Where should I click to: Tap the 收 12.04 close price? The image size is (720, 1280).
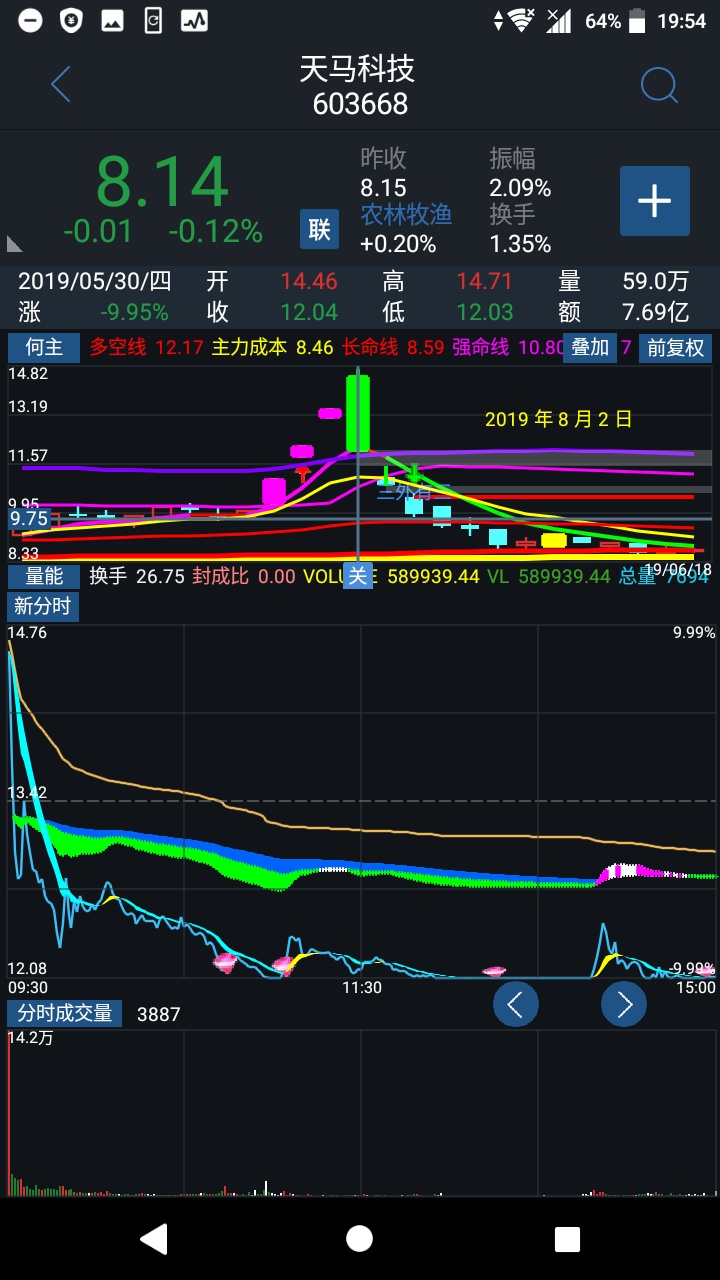click(x=272, y=312)
